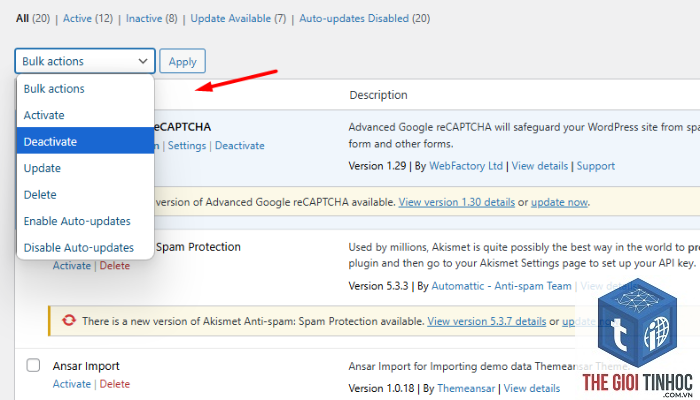
Task: Open View version 1.30 details link
Action: click(x=457, y=202)
